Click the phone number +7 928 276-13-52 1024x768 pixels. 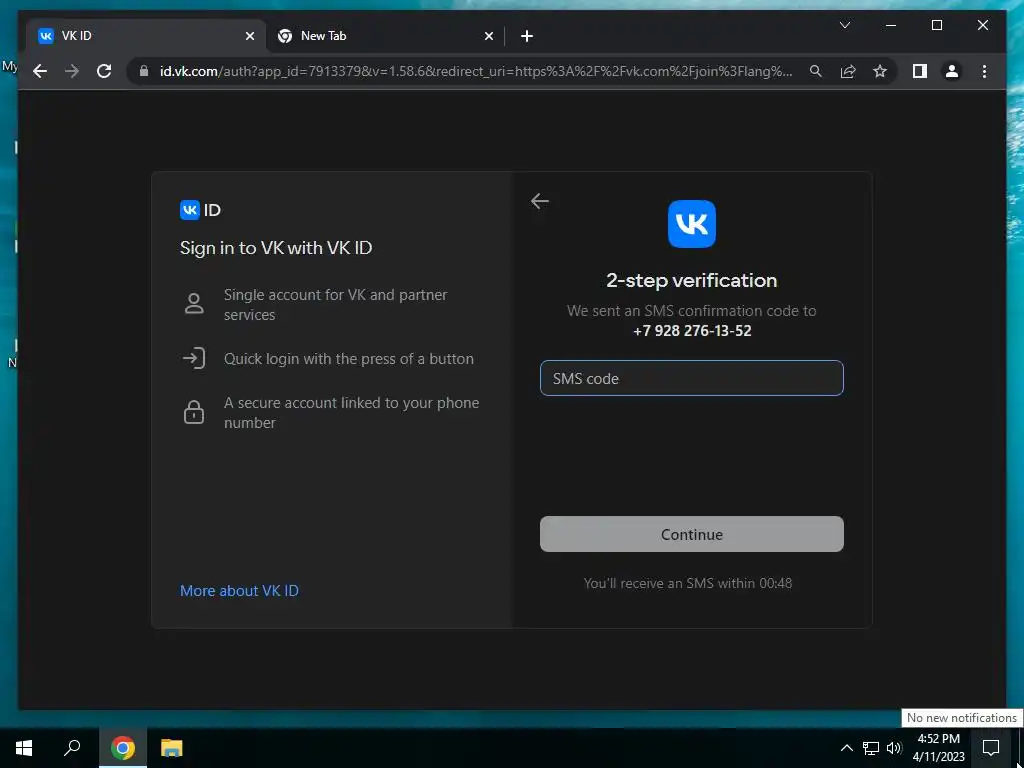[692, 331]
